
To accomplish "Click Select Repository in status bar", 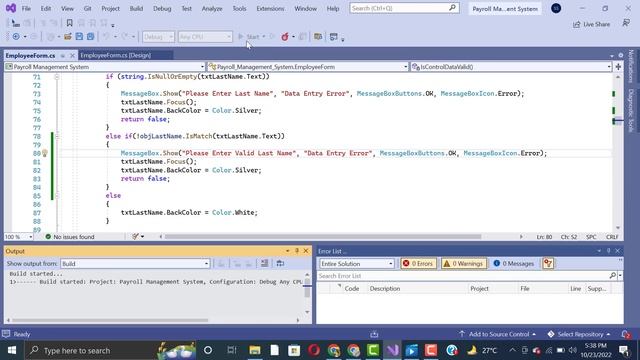I will coord(579,334).
